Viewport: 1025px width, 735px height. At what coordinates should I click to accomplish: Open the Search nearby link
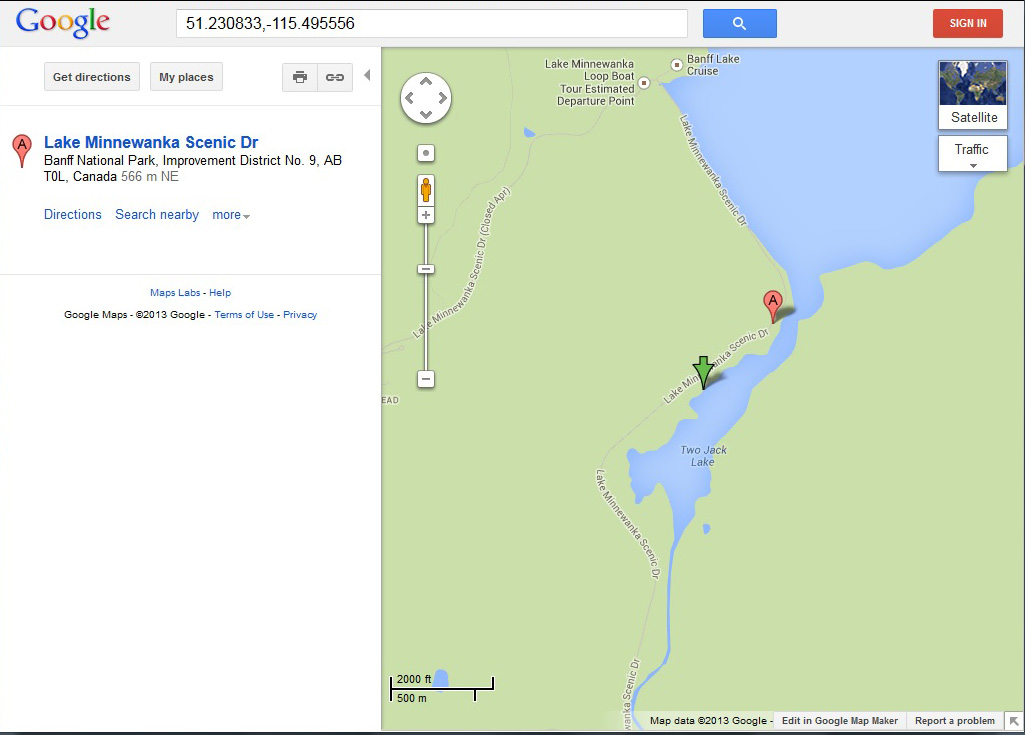(x=157, y=214)
